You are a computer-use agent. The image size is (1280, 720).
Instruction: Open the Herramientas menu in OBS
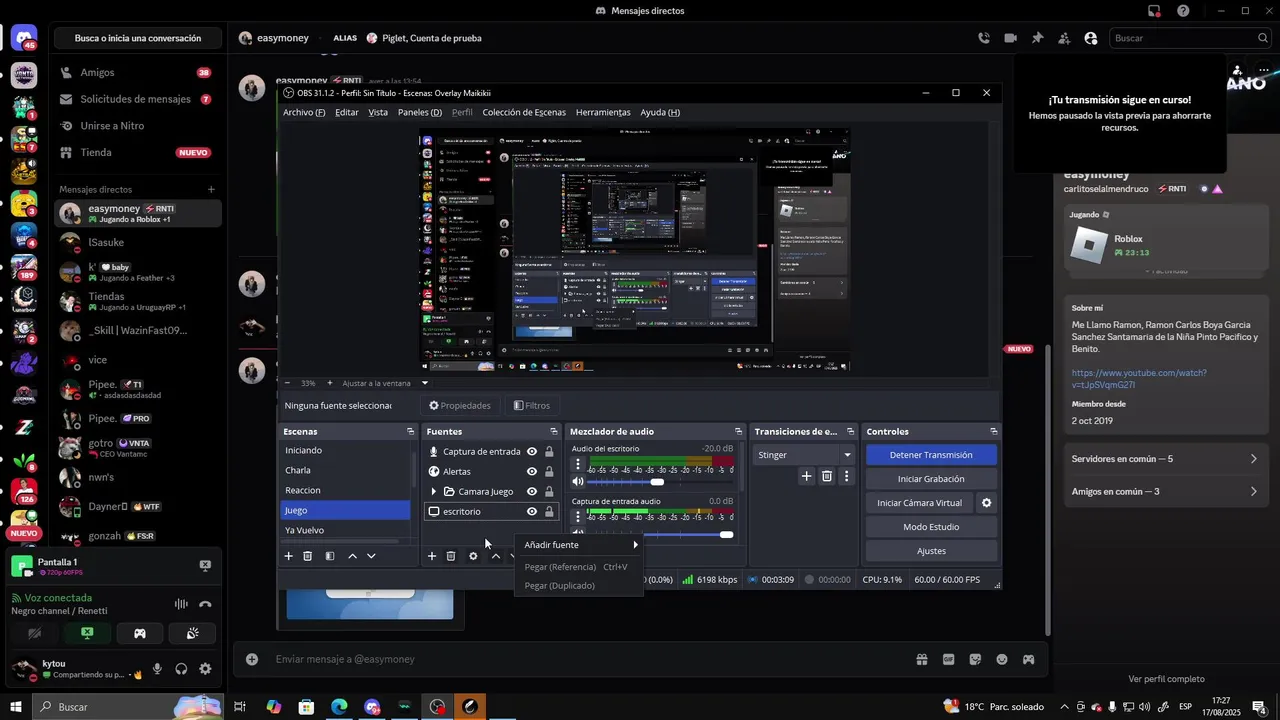click(x=603, y=112)
